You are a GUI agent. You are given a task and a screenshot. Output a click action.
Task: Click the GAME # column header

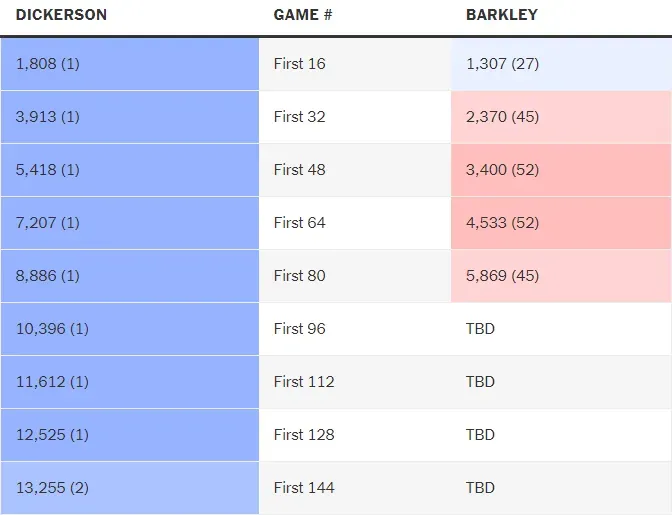pos(296,15)
